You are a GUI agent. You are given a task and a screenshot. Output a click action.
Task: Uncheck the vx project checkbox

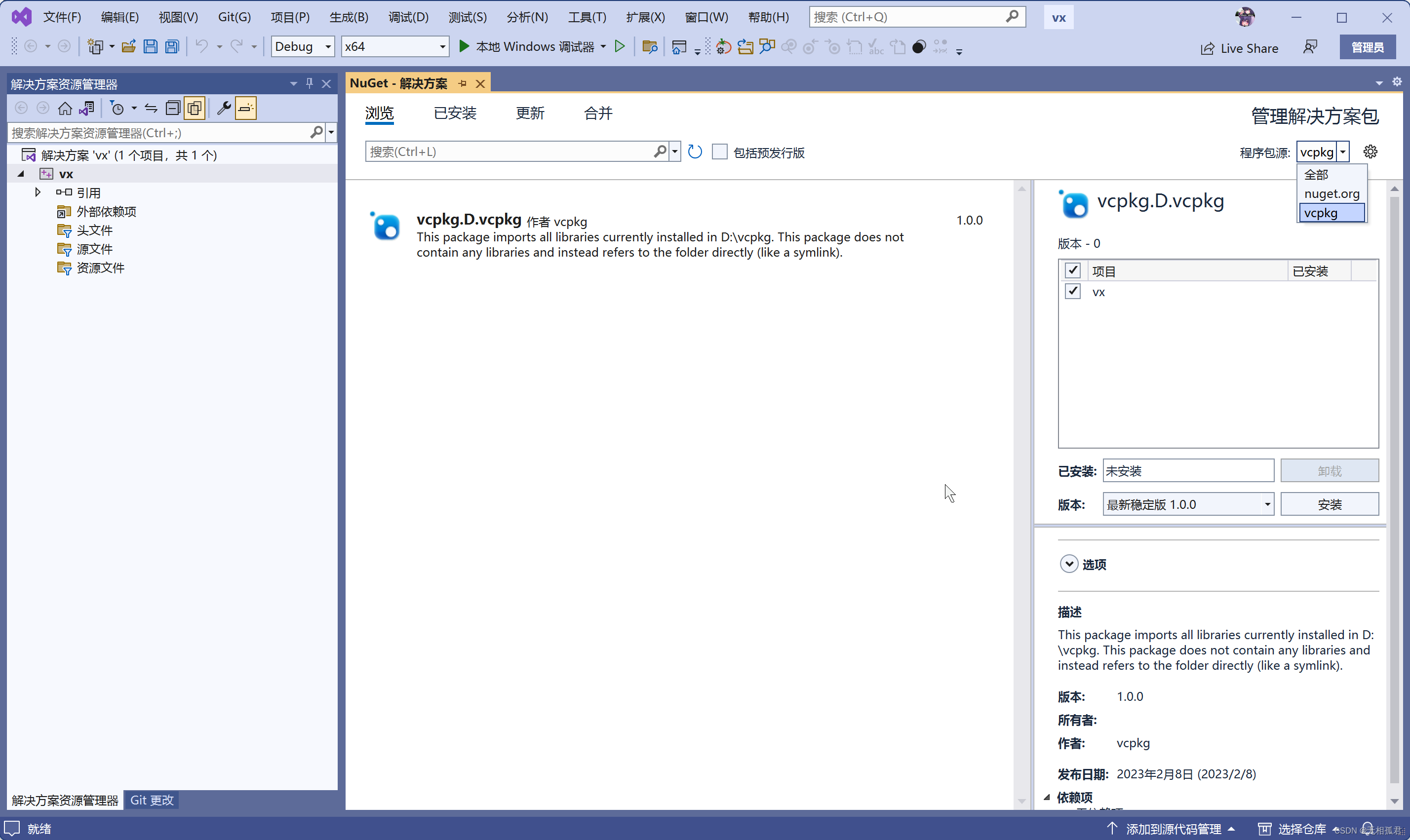click(x=1072, y=292)
